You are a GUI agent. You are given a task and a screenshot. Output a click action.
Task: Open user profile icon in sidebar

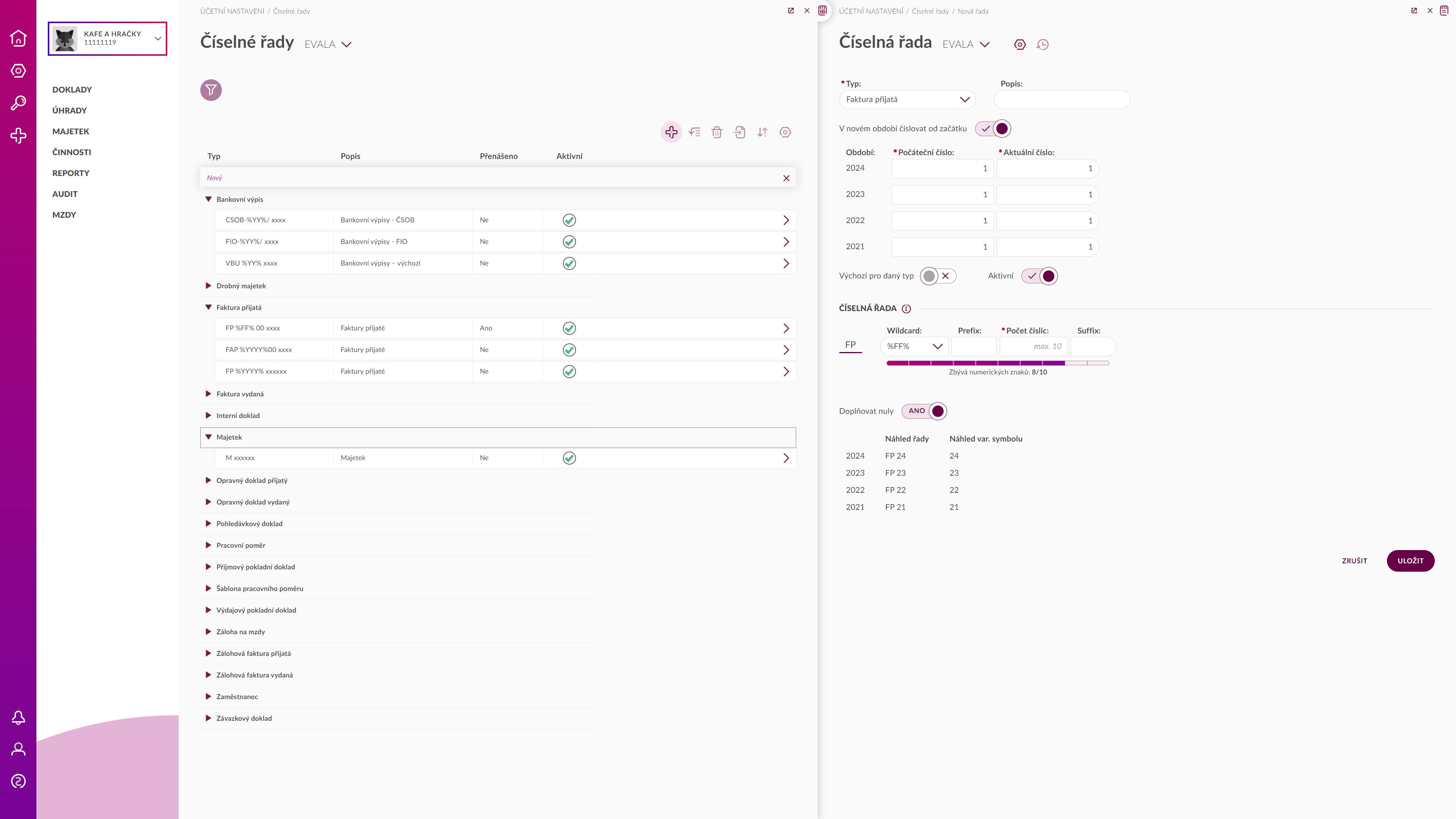18,750
